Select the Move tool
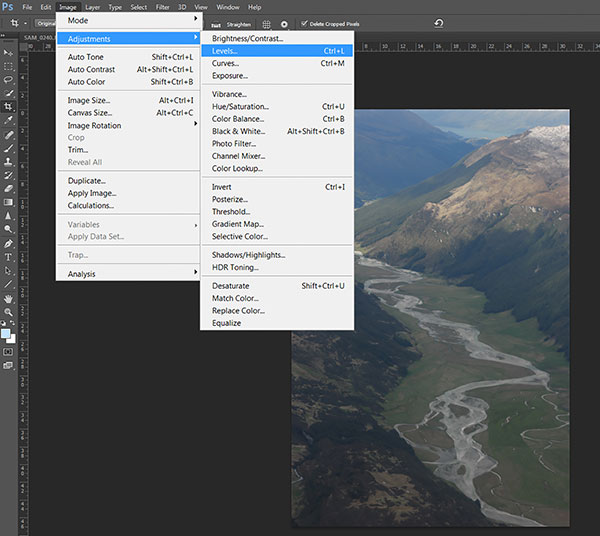This screenshot has height=536, width=600. click(8, 50)
